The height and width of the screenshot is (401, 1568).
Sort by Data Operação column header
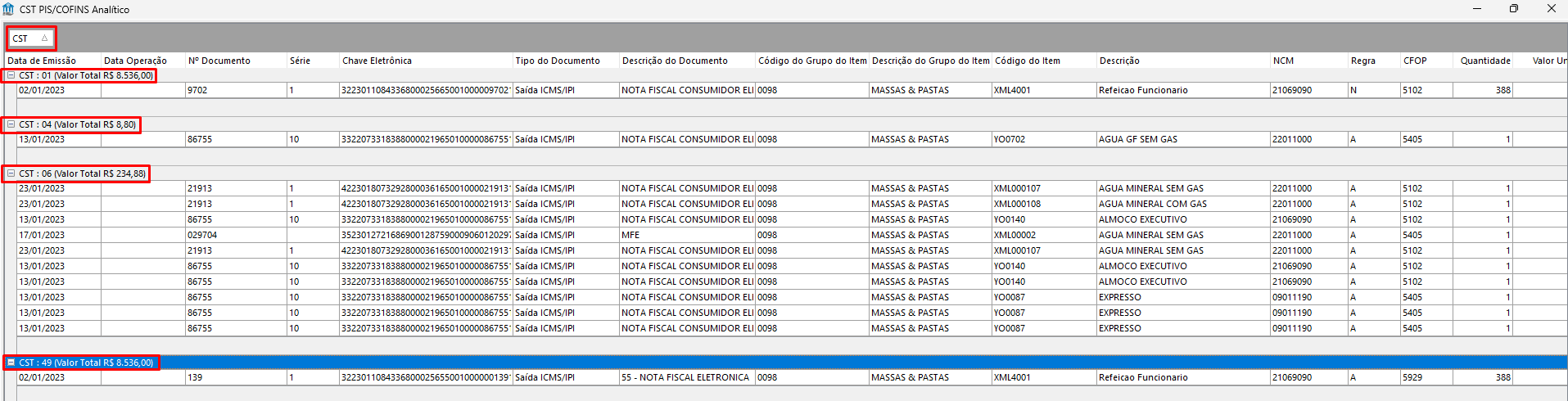(x=142, y=61)
